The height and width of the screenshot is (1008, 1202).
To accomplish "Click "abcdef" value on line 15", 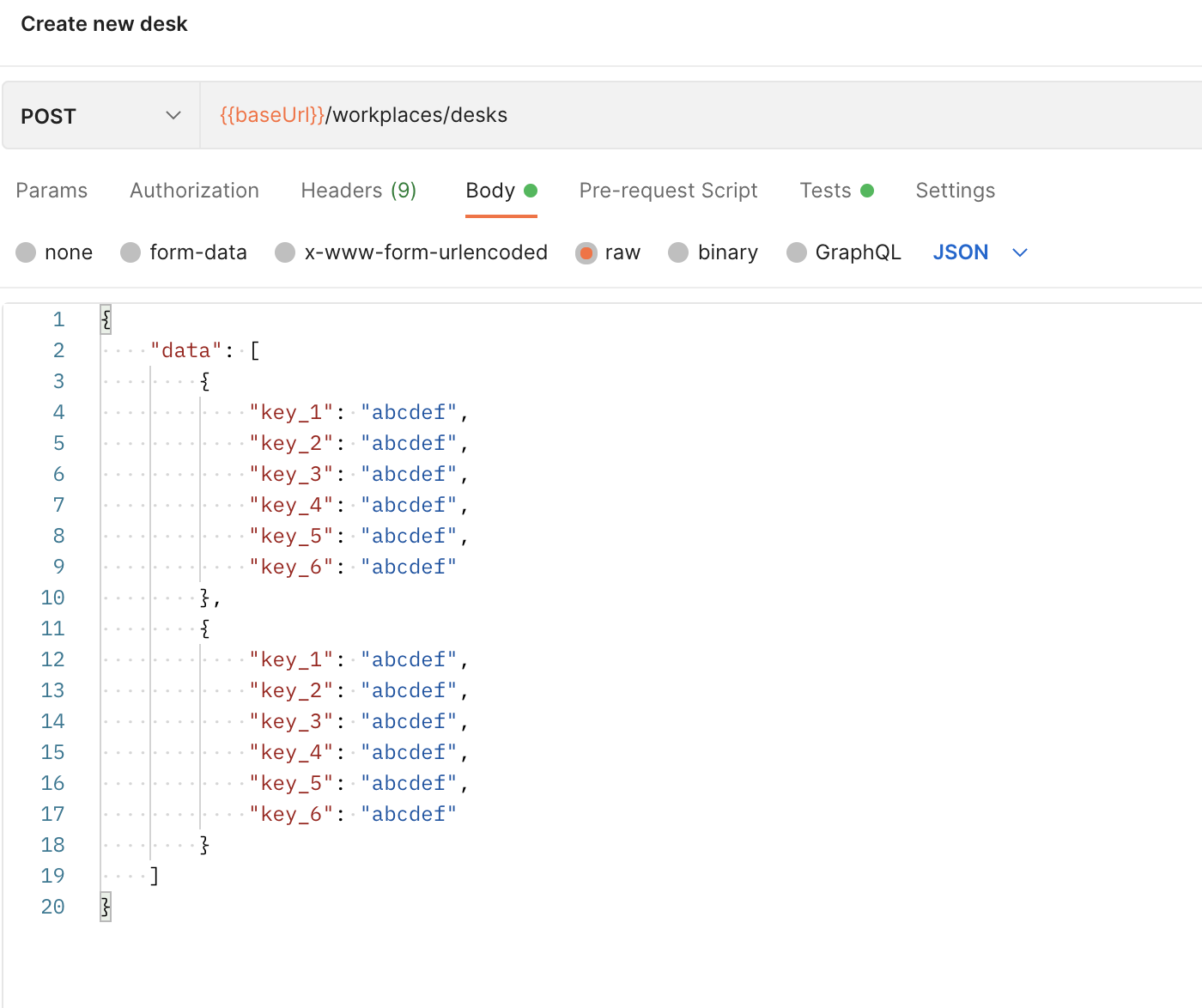I will 409,752.
